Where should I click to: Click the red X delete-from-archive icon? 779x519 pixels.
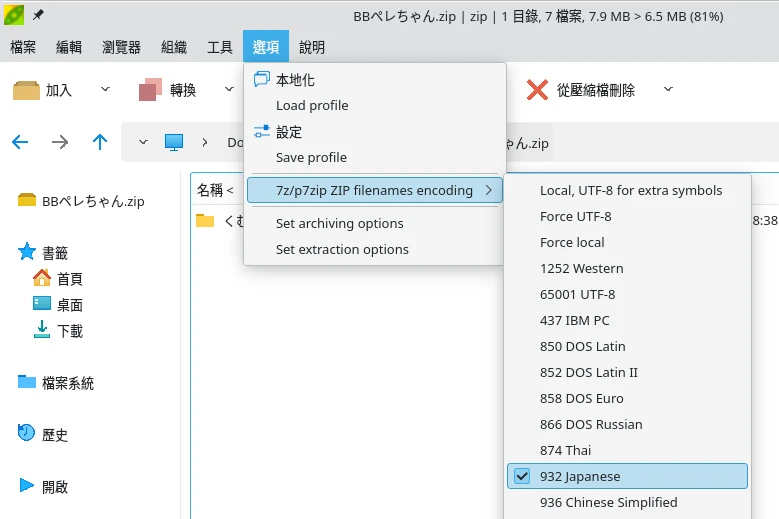pyautogui.click(x=537, y=90)
